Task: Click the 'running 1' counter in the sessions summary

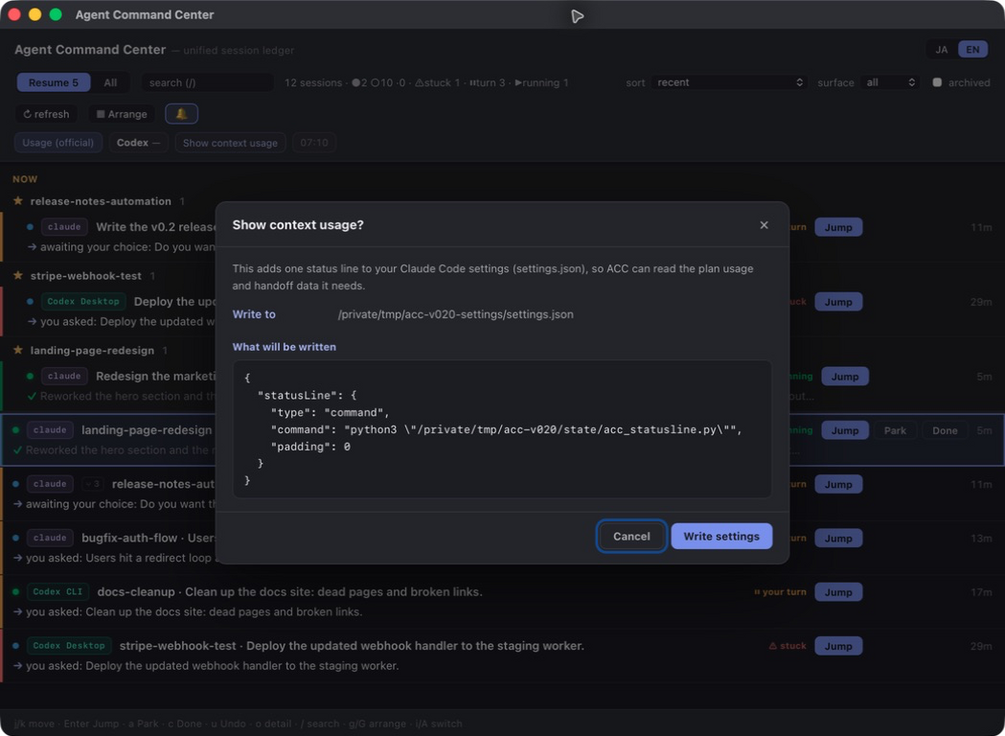Action: 542,83
